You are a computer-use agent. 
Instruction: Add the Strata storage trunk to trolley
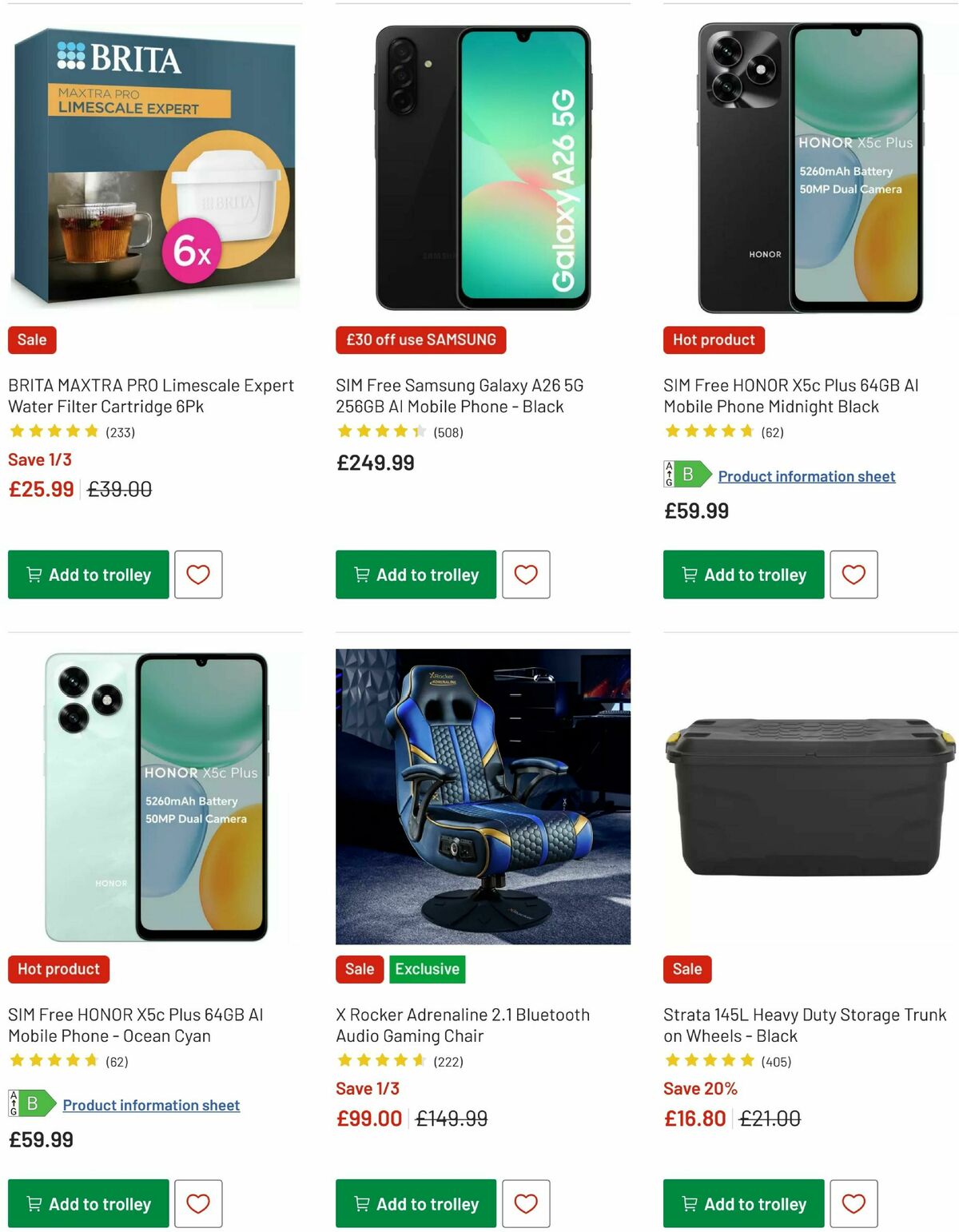click(x=742, y=1203)
